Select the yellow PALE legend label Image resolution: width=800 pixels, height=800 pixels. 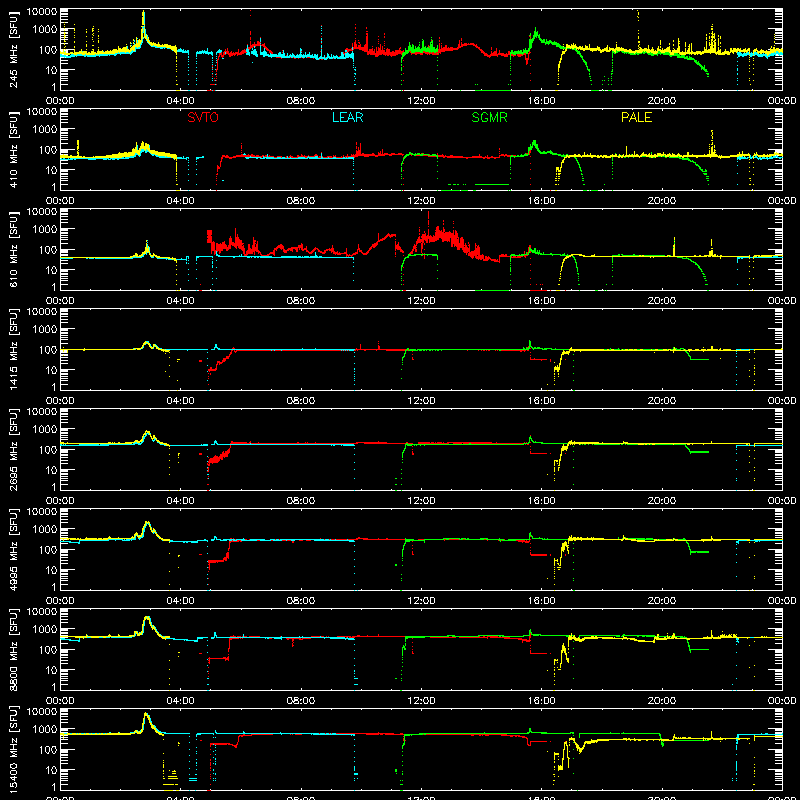(636, 118)
